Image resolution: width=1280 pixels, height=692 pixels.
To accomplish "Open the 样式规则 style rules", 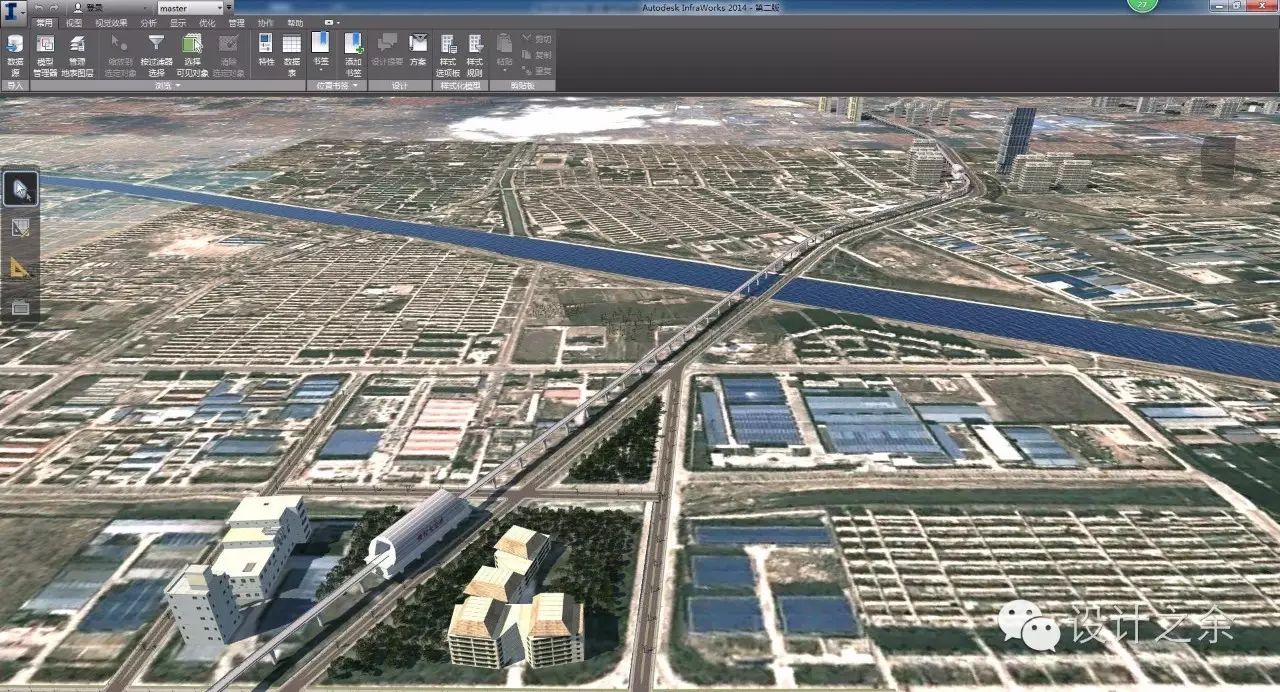I will [x=475, y=52].
